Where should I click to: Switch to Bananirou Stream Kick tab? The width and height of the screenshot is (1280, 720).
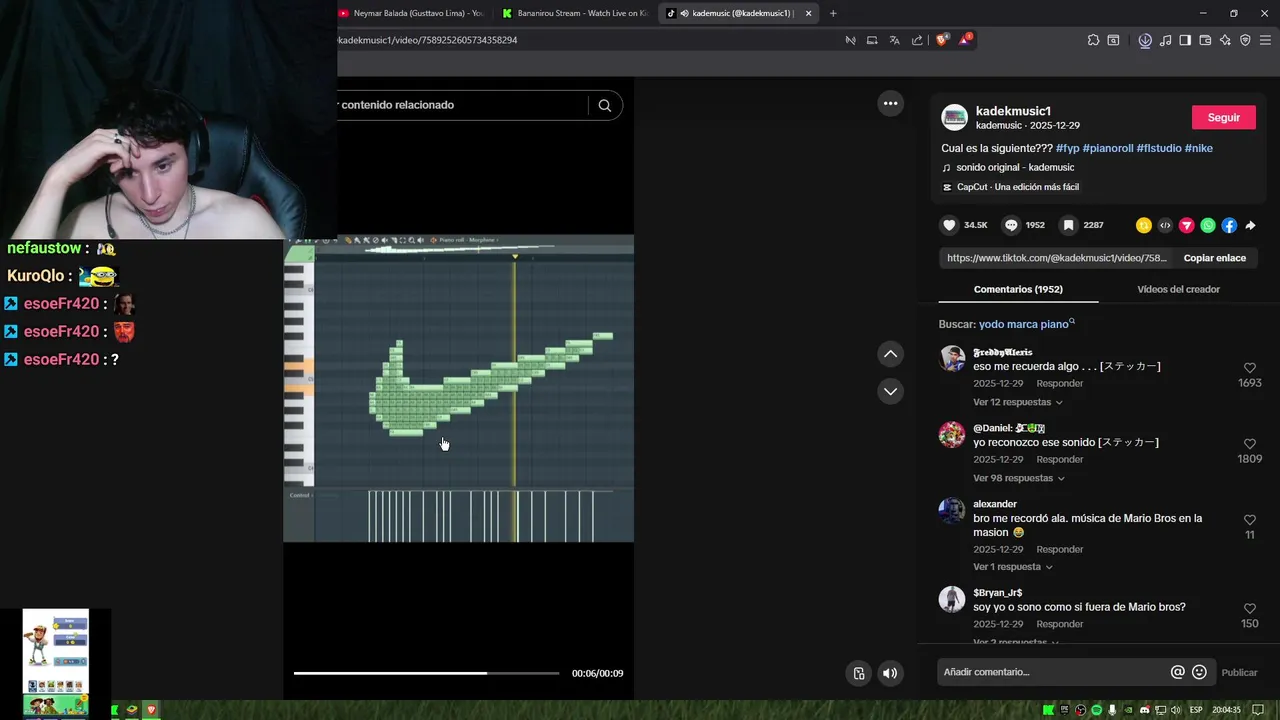[575, 13]
